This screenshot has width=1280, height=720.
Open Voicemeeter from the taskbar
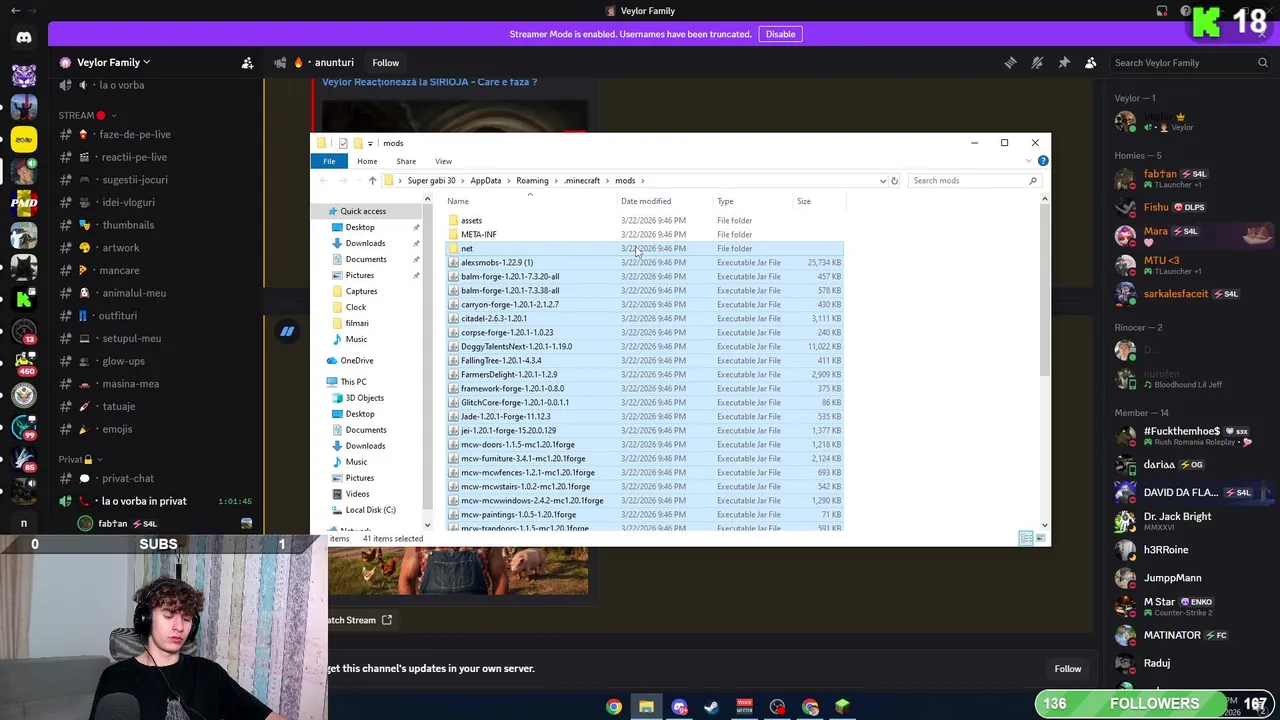(x=744, y=707)
